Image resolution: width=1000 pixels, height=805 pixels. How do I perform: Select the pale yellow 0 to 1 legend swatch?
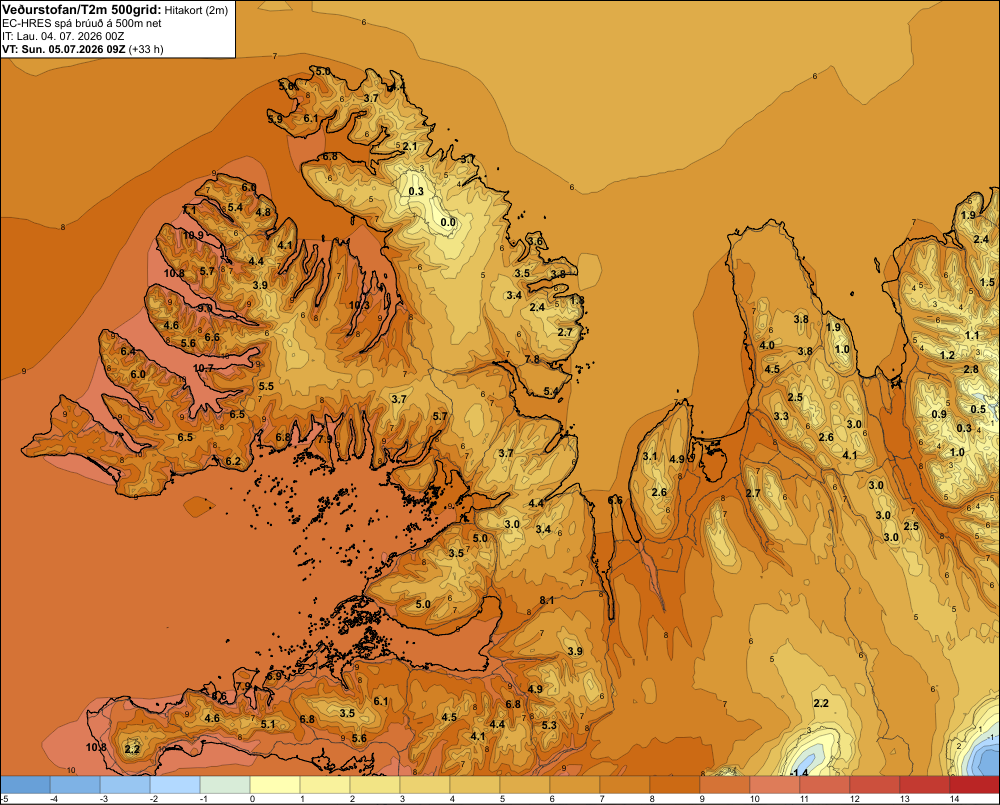click(275, 785)
